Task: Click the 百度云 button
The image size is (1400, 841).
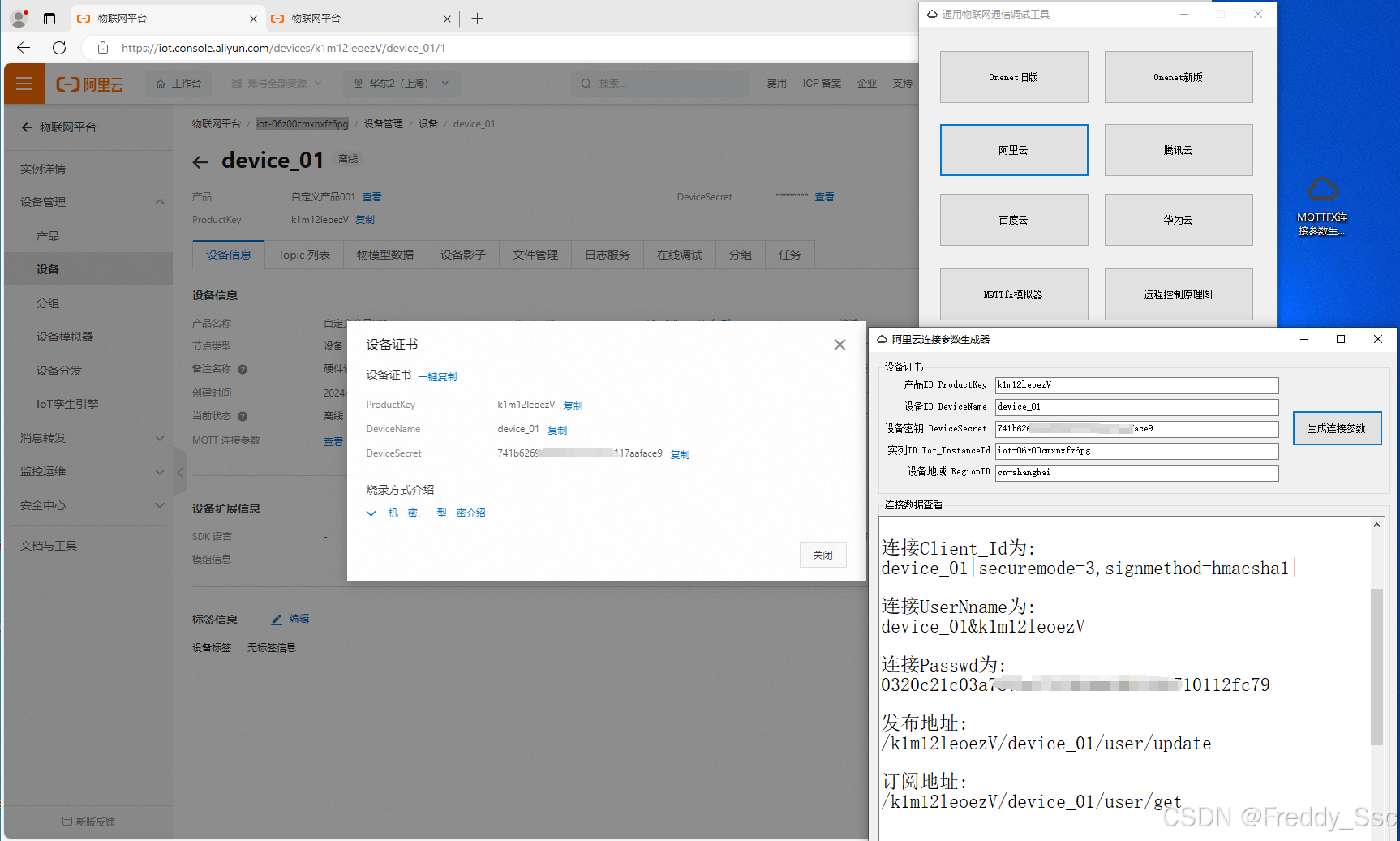Action: click(x=1014, y=220)
